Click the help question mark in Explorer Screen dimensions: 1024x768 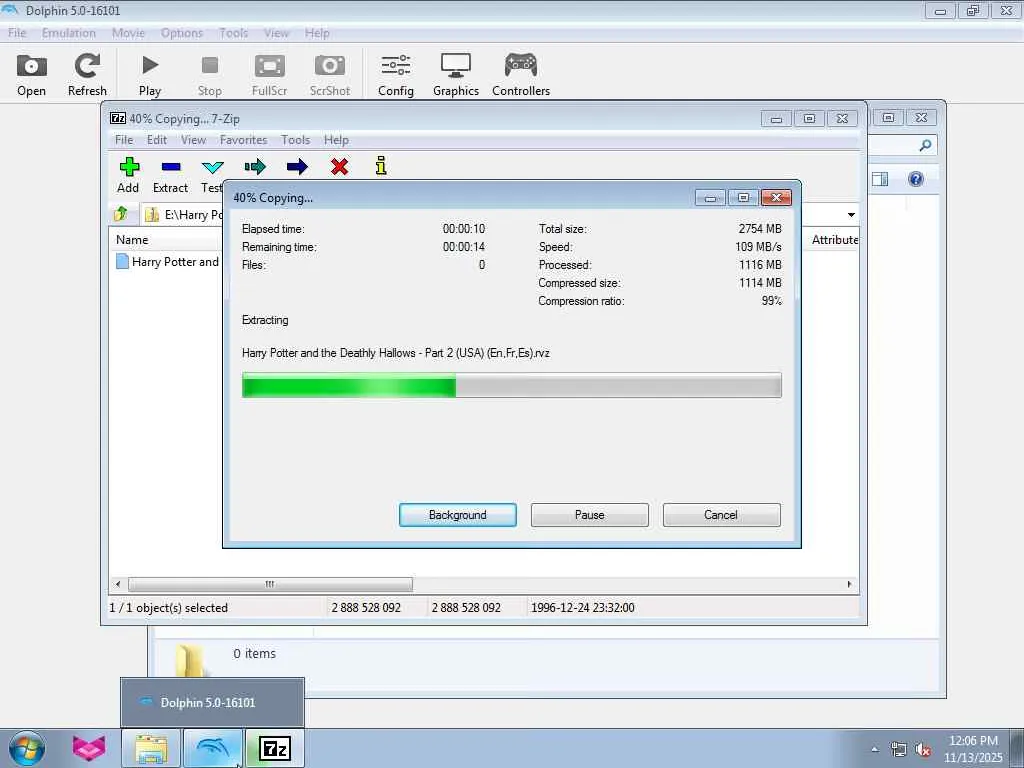tap(916, 179)
